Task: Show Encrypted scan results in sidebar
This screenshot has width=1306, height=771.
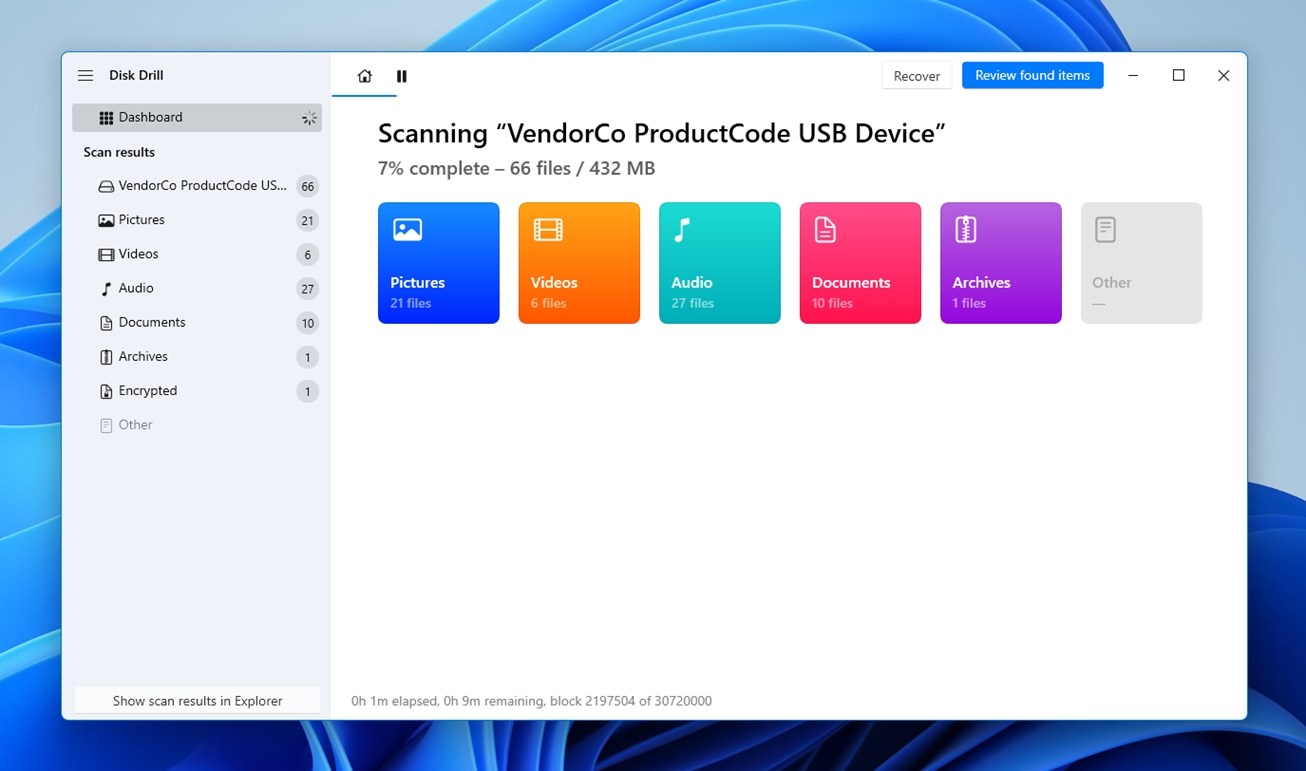Action: click(x=197, y=391)
